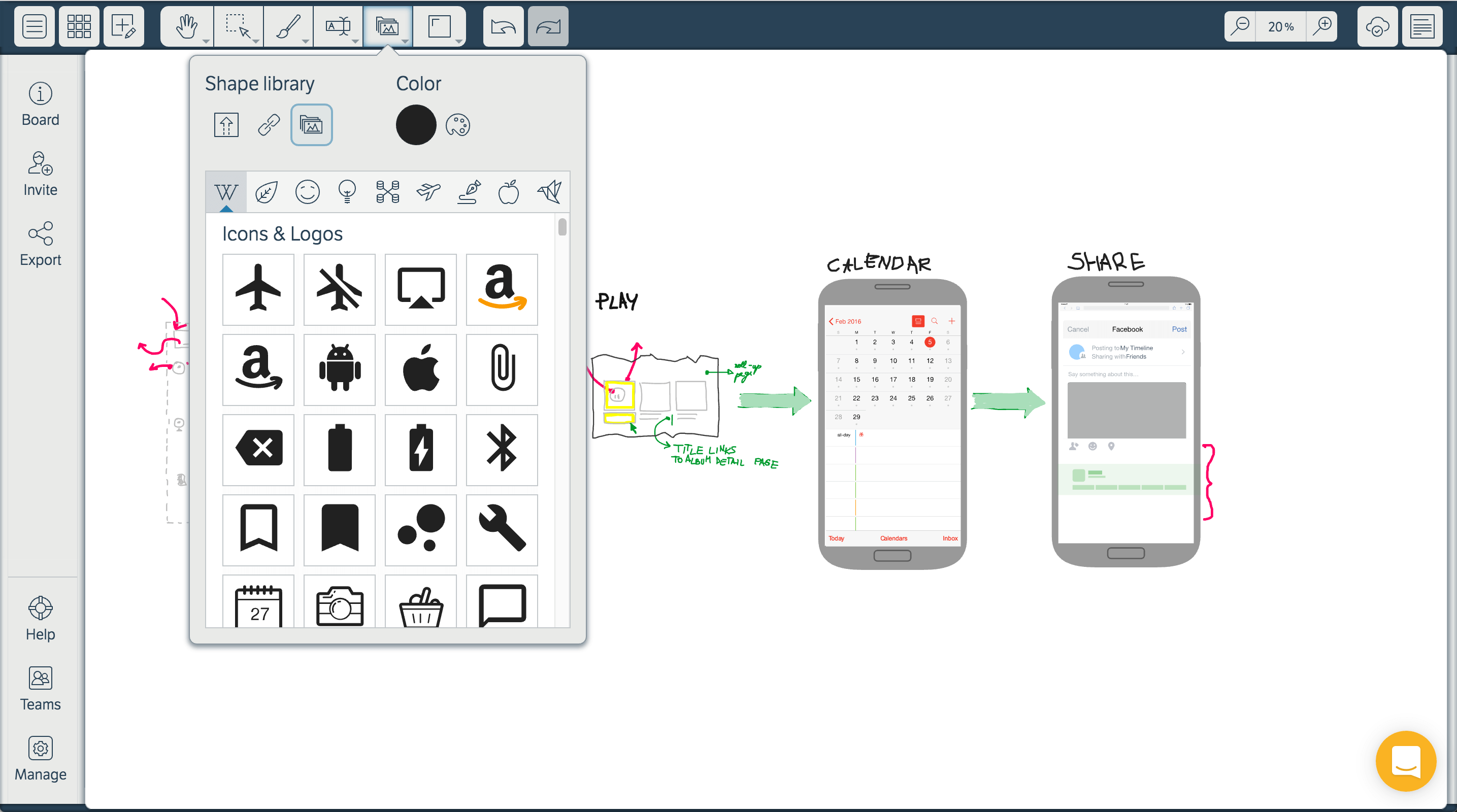Select the brush drawing tool
The width and height of the screenshot is (1457, 812).
point(288,26)
